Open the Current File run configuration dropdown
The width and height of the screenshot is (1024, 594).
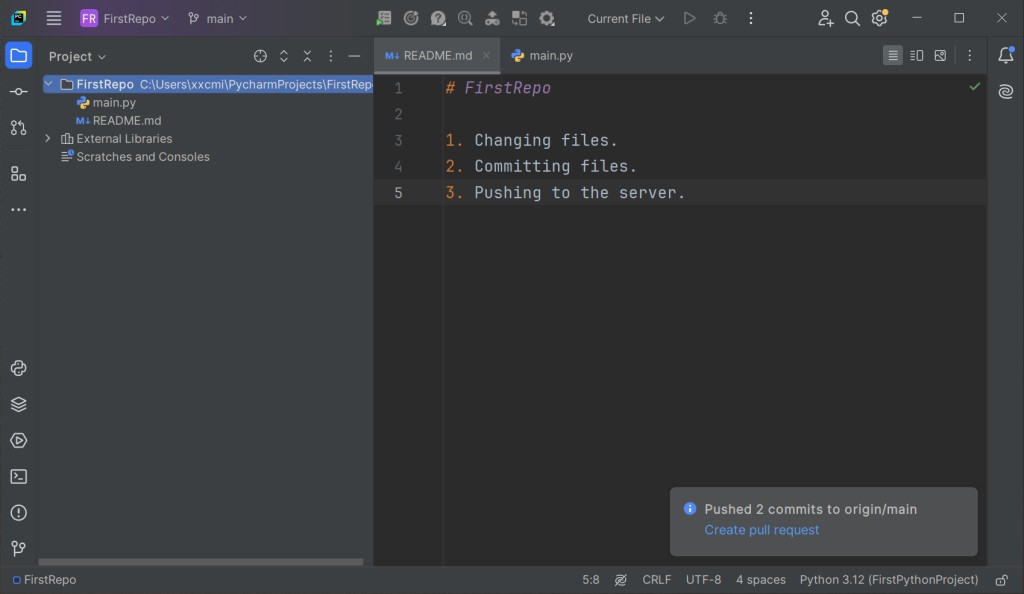click(625, 18)
